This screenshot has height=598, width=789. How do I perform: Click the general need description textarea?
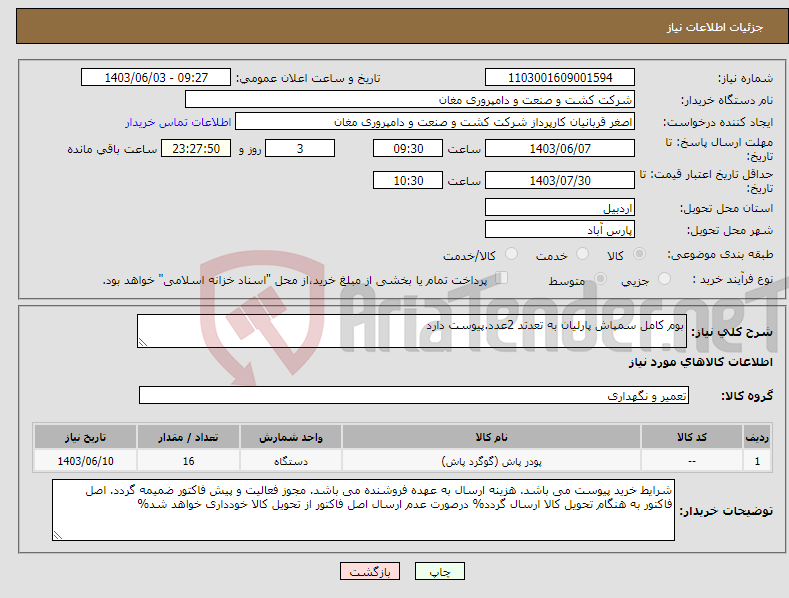point(412,331)
